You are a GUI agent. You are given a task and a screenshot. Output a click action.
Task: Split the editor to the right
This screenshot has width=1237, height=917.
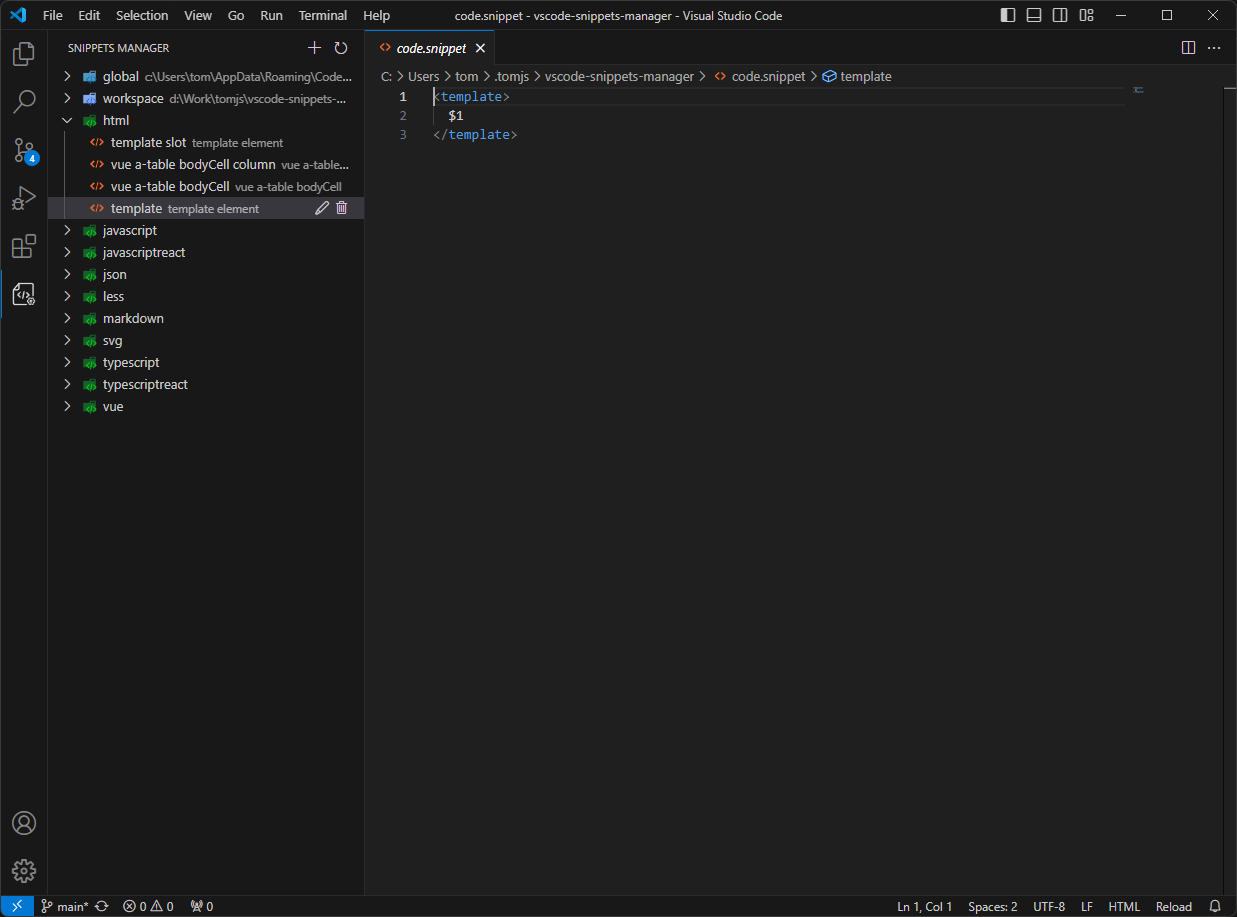[x=1188, y=48]
